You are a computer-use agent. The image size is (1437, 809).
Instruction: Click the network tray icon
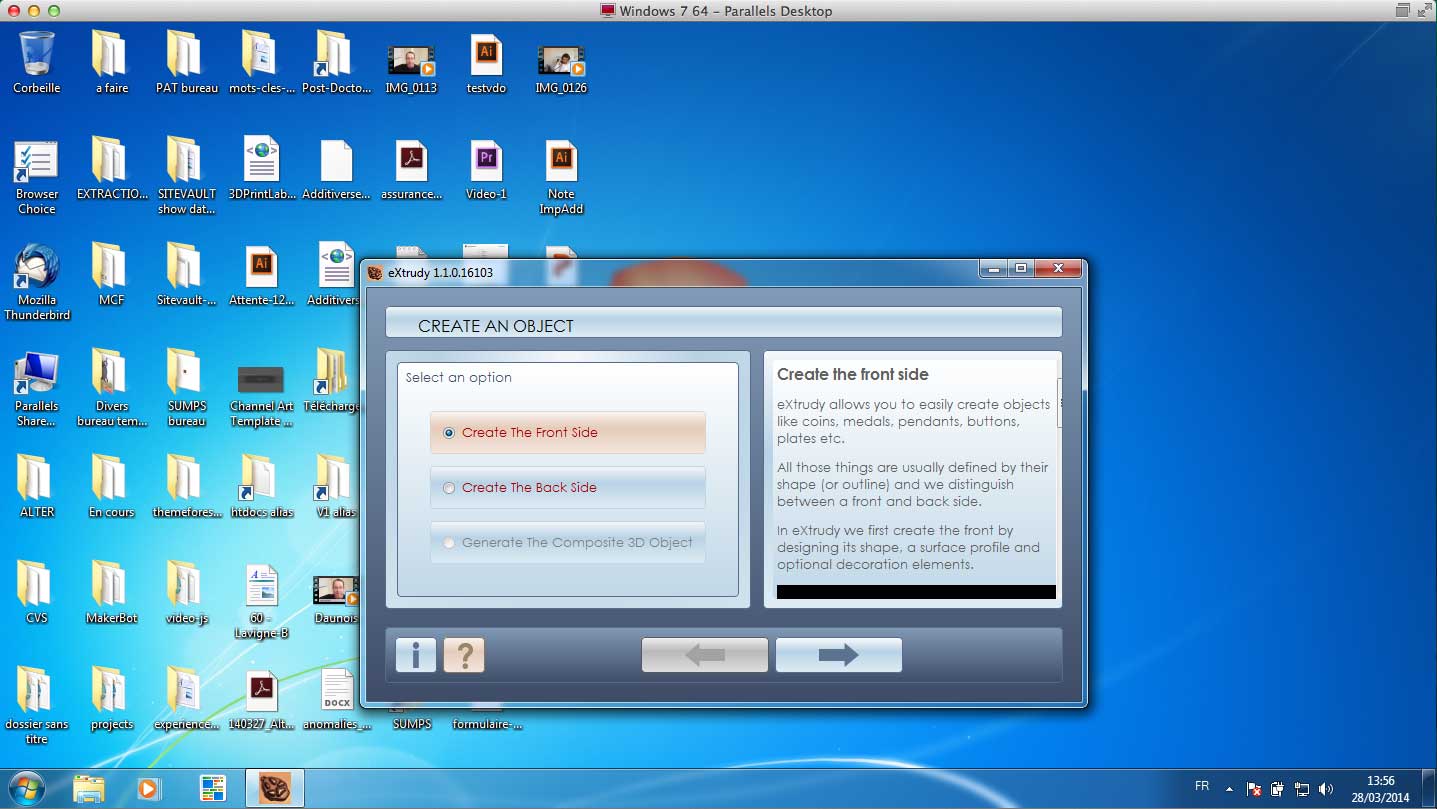click(1302, 788)
